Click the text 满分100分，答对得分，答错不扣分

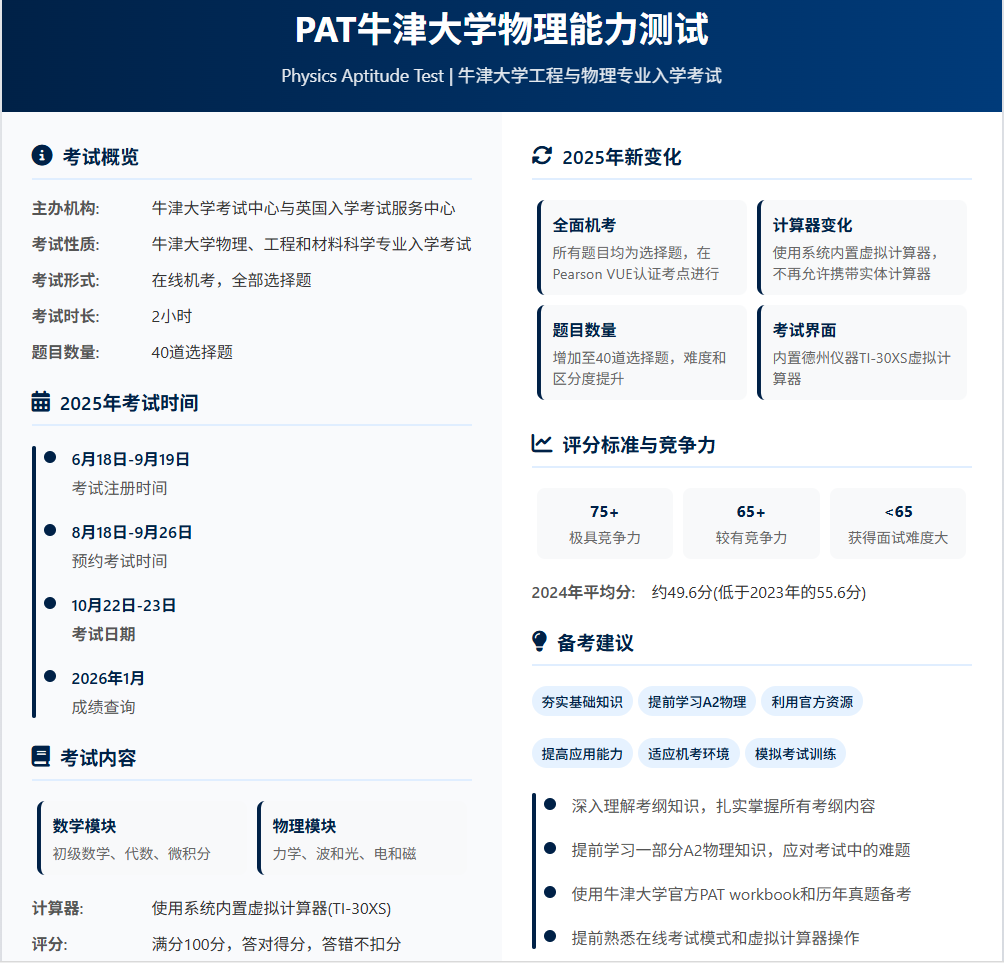click(276, 944)
